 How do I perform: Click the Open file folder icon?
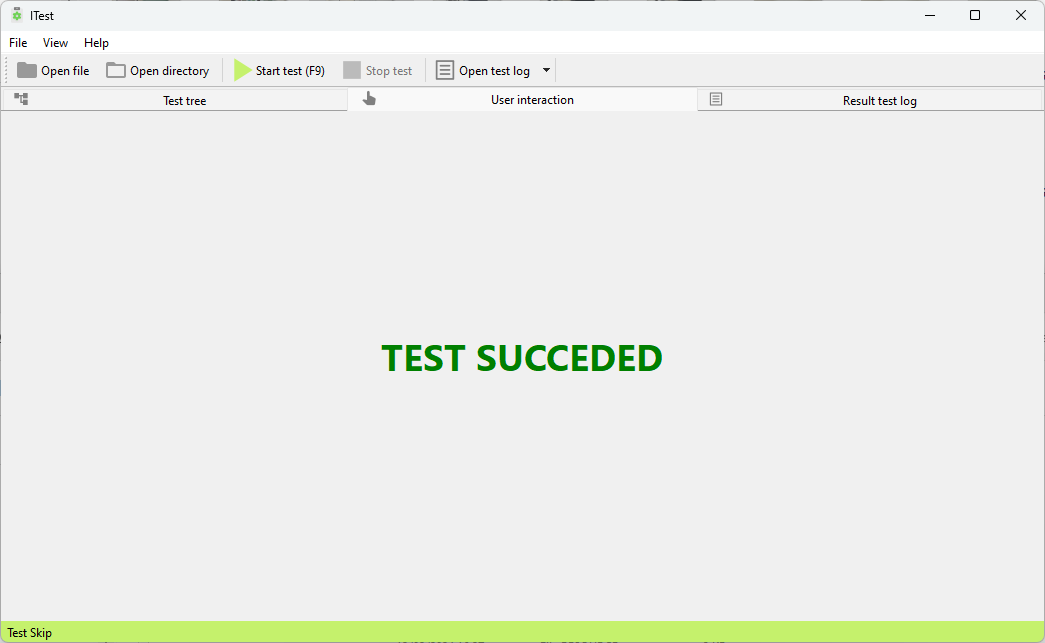[27, 70]
